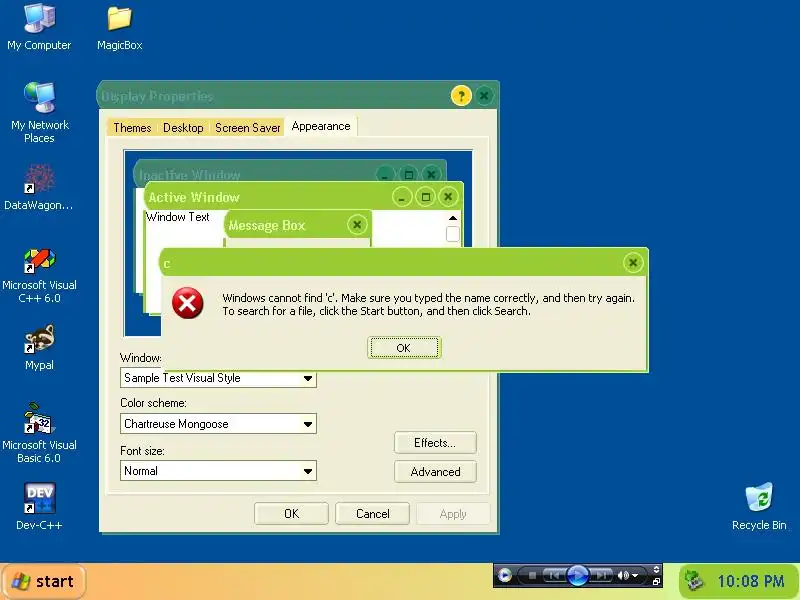Click the Stop button in media toolbar
The height and width of the screenshot is (600, 800).
[x=532, y=576]
